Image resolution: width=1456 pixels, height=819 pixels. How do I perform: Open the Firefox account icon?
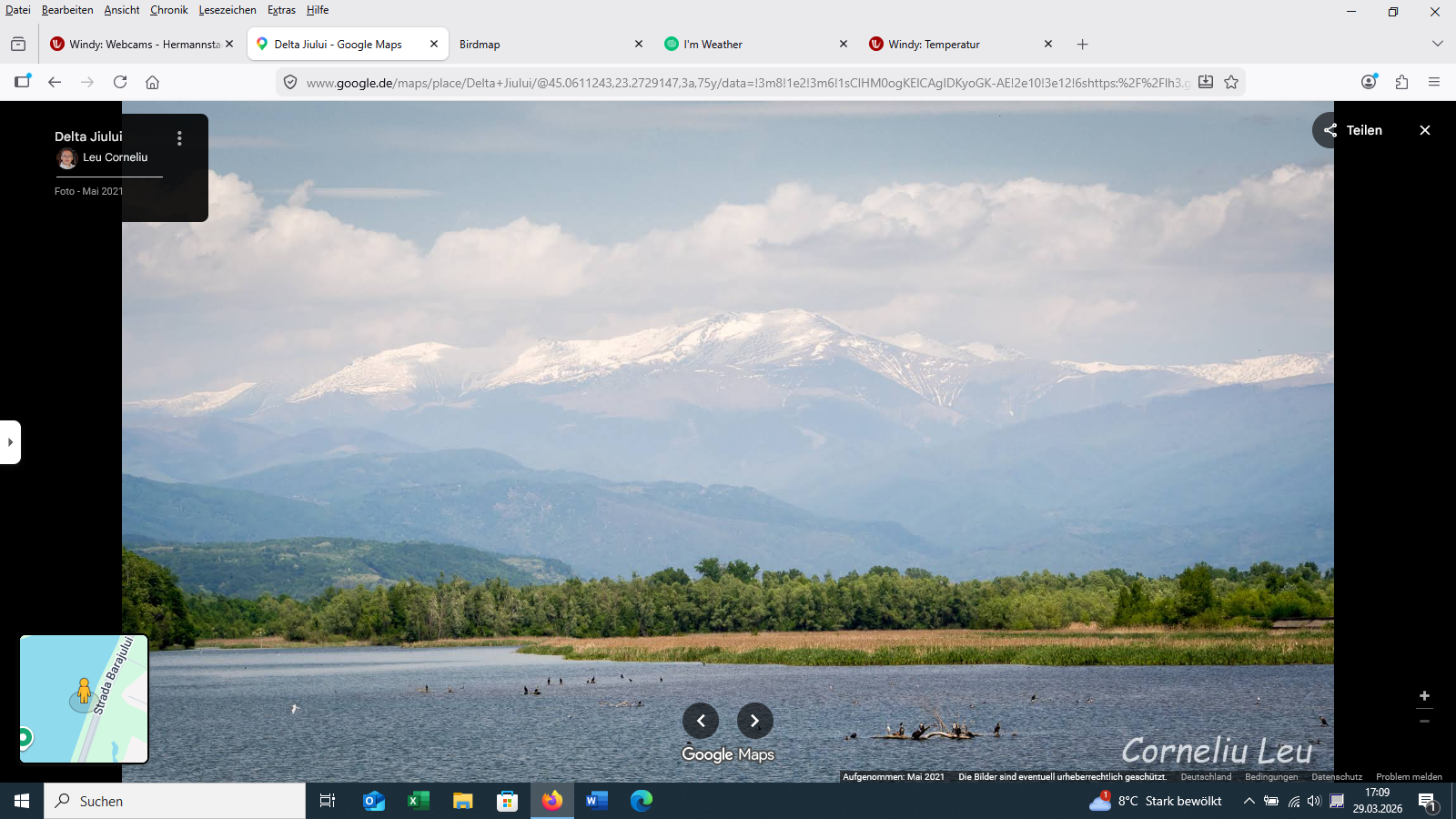pyautogui.click(x=1369, y=82)
